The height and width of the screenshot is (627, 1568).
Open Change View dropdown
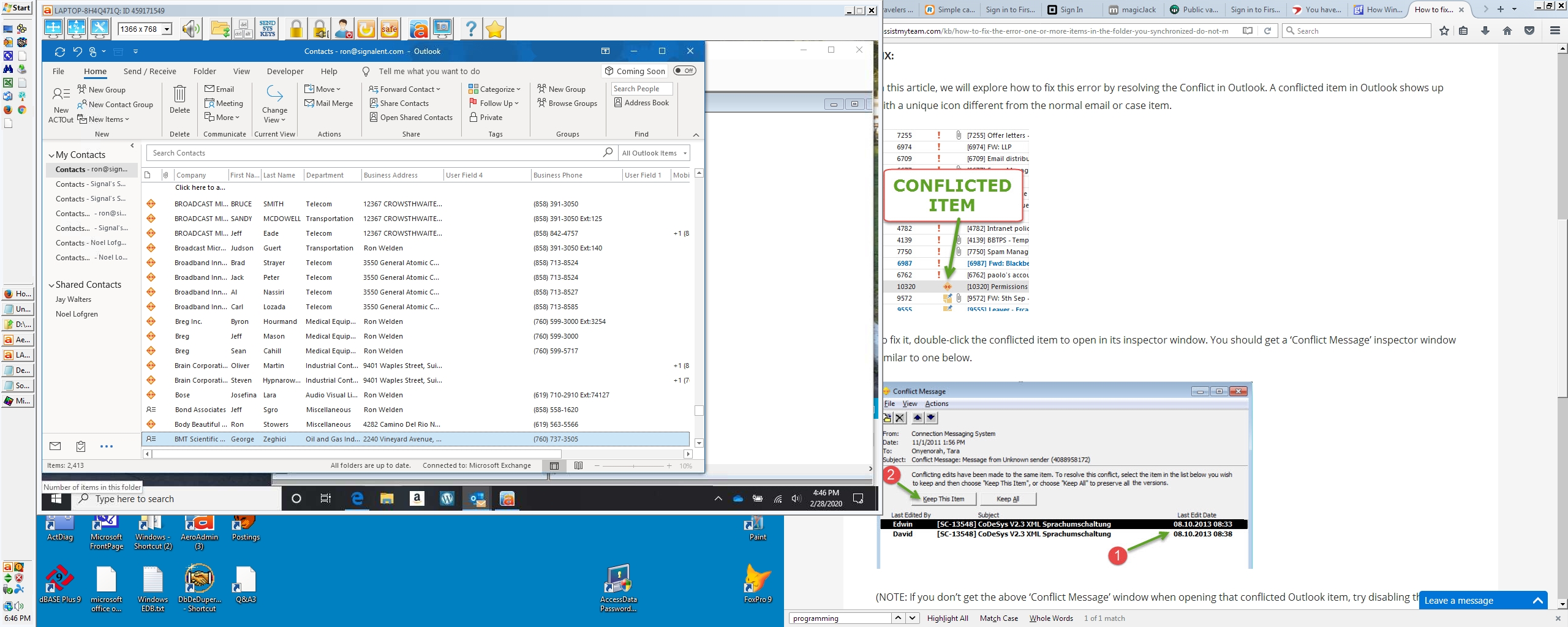pyautogui.click(x=274, y=105)
